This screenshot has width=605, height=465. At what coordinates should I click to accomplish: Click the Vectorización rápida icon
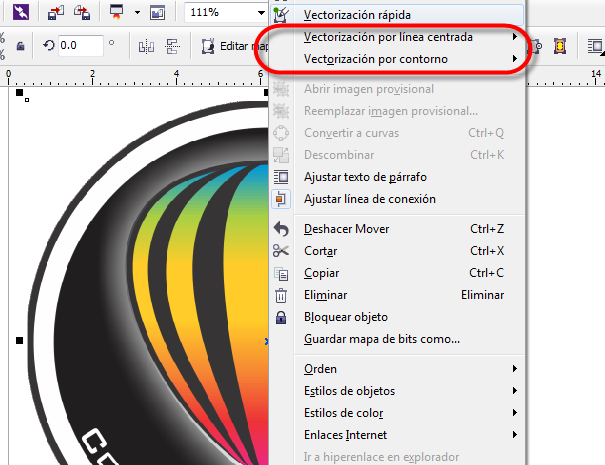pos(281,15)
